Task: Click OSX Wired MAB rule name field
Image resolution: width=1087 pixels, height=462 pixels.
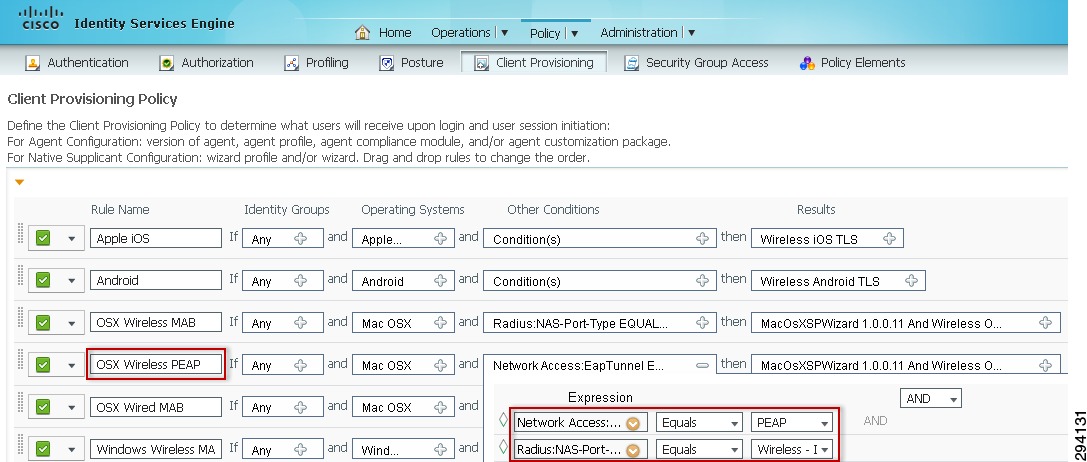Action: tap(156, 407)
